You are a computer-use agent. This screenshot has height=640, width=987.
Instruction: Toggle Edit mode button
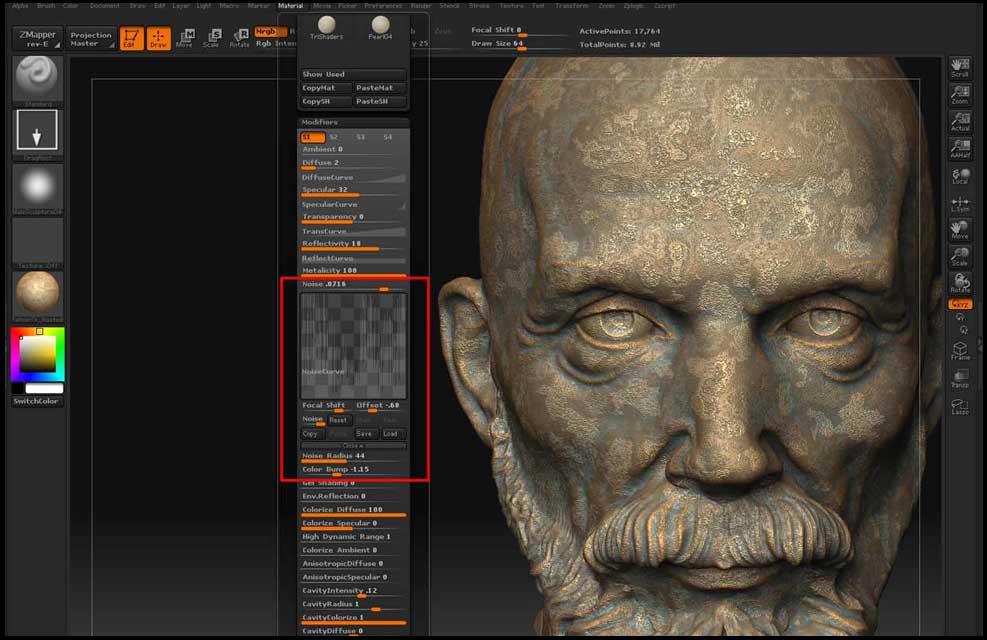[x=131, y=38]
